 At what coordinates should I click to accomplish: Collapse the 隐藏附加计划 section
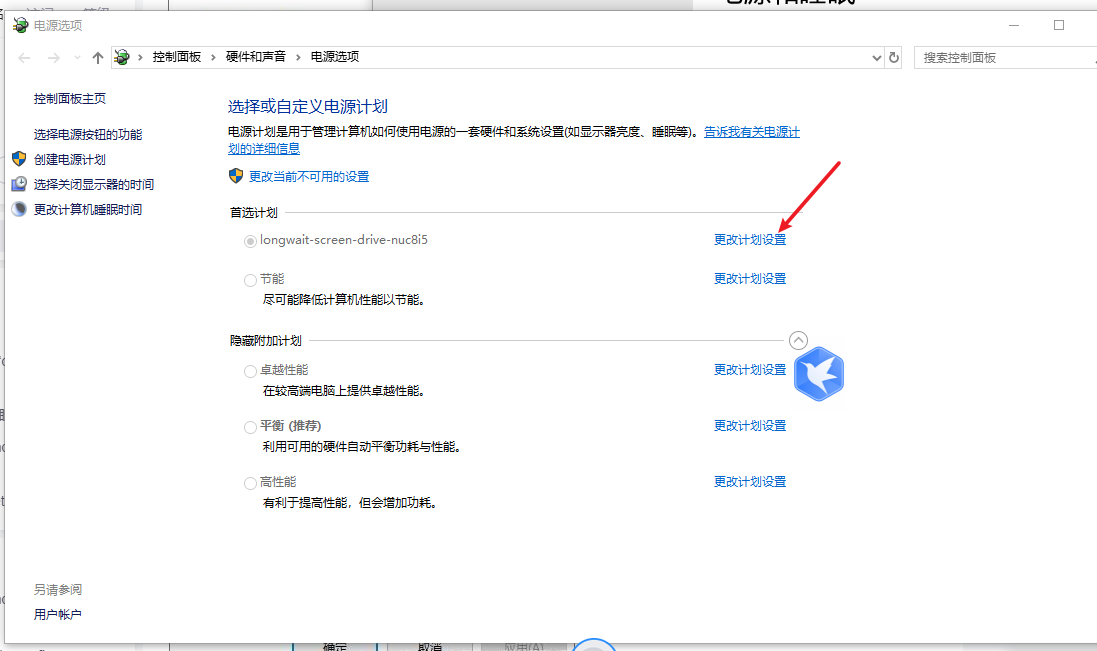[x=798, y=341]
